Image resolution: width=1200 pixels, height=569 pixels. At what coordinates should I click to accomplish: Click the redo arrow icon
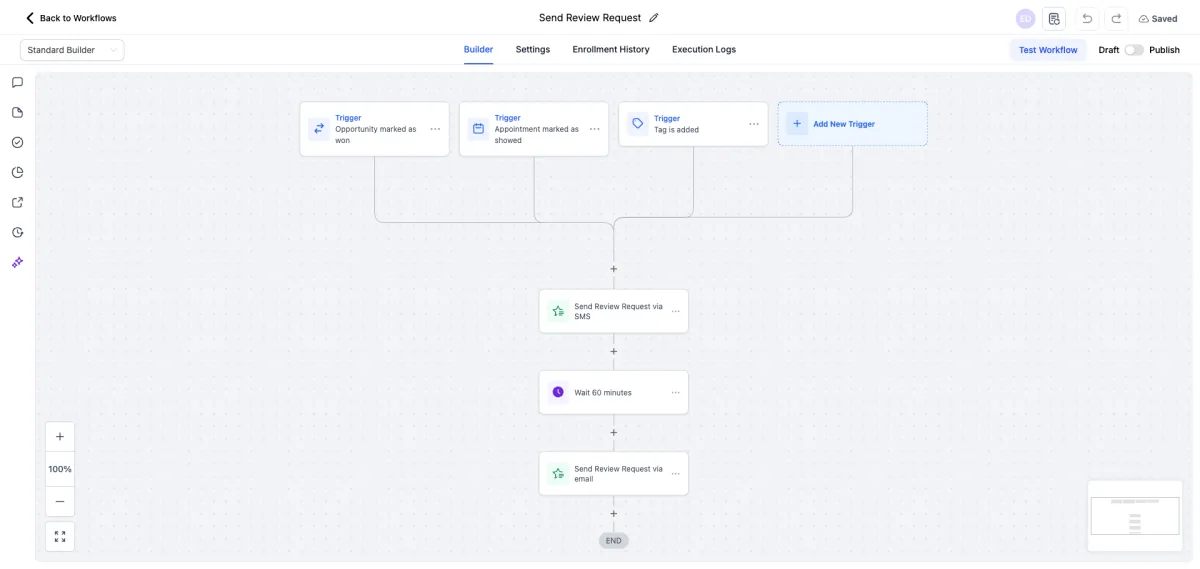click(1116, 18)
